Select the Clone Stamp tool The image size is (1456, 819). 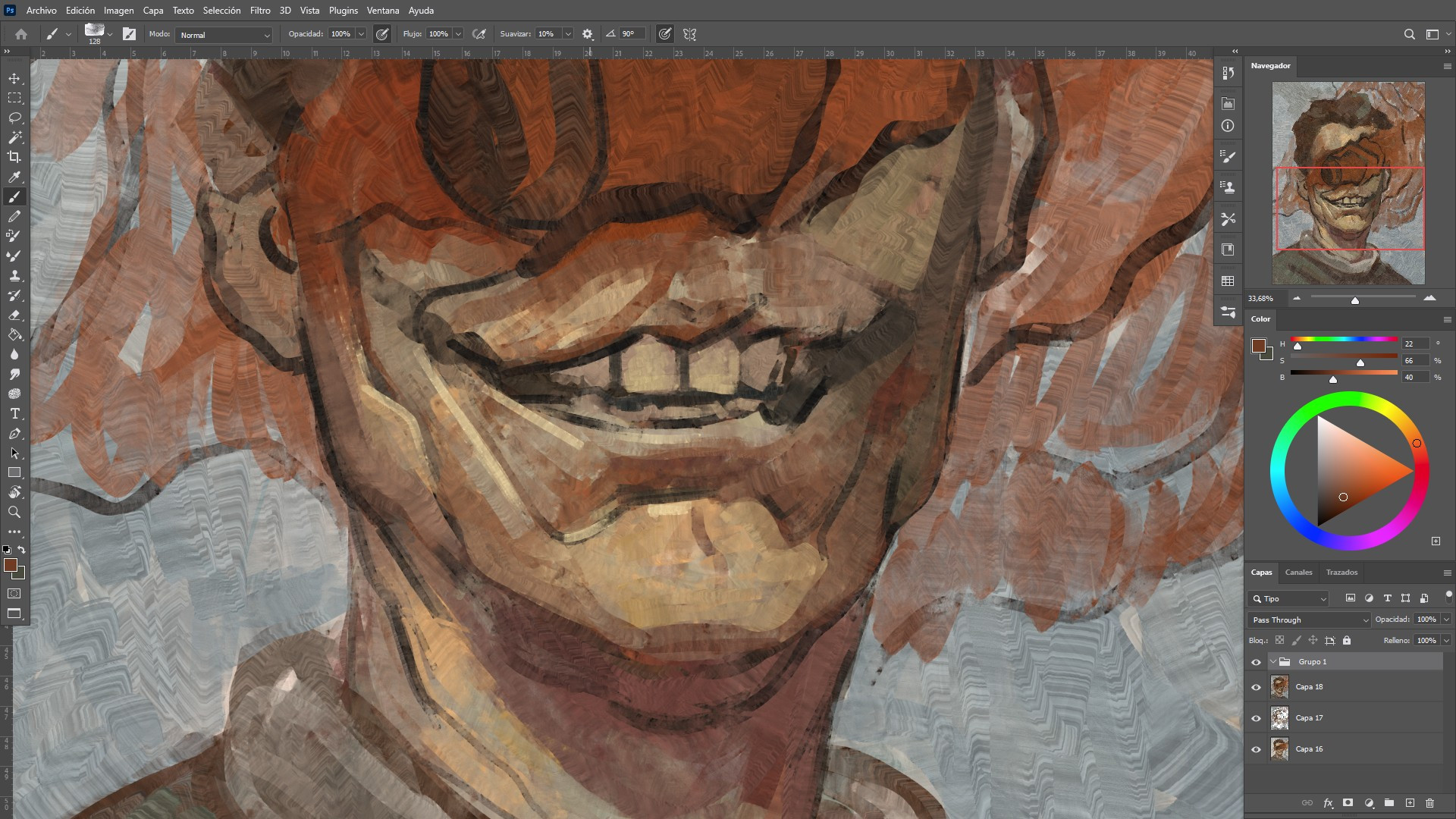point(14,275)
